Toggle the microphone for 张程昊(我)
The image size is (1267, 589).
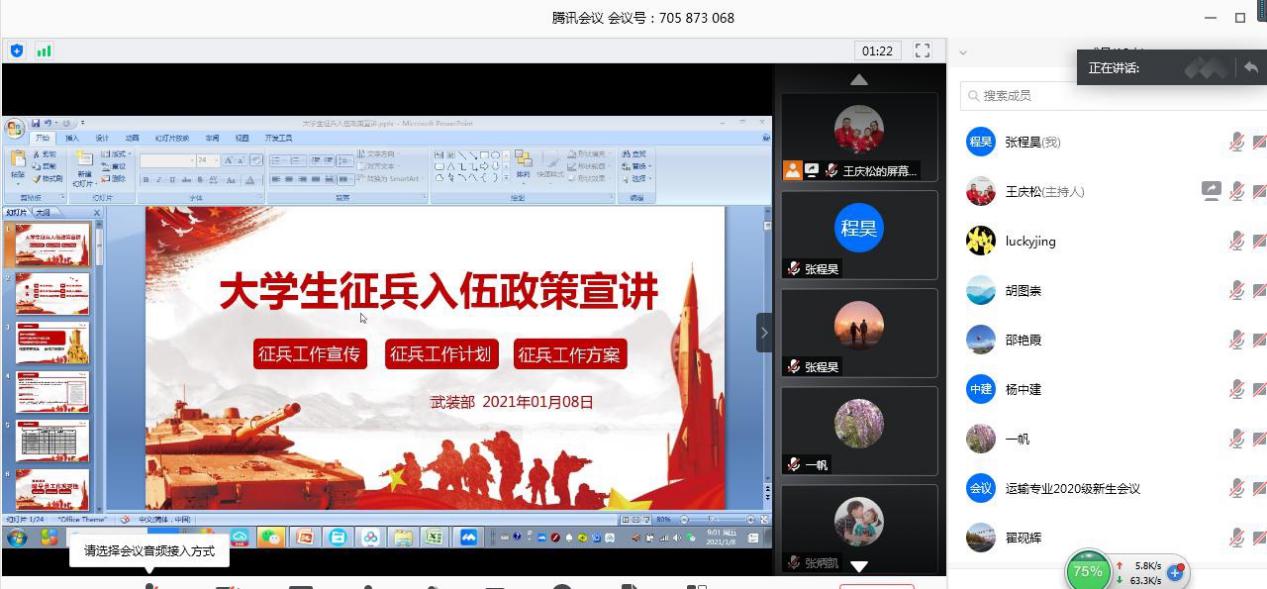tap(1237, 142)
